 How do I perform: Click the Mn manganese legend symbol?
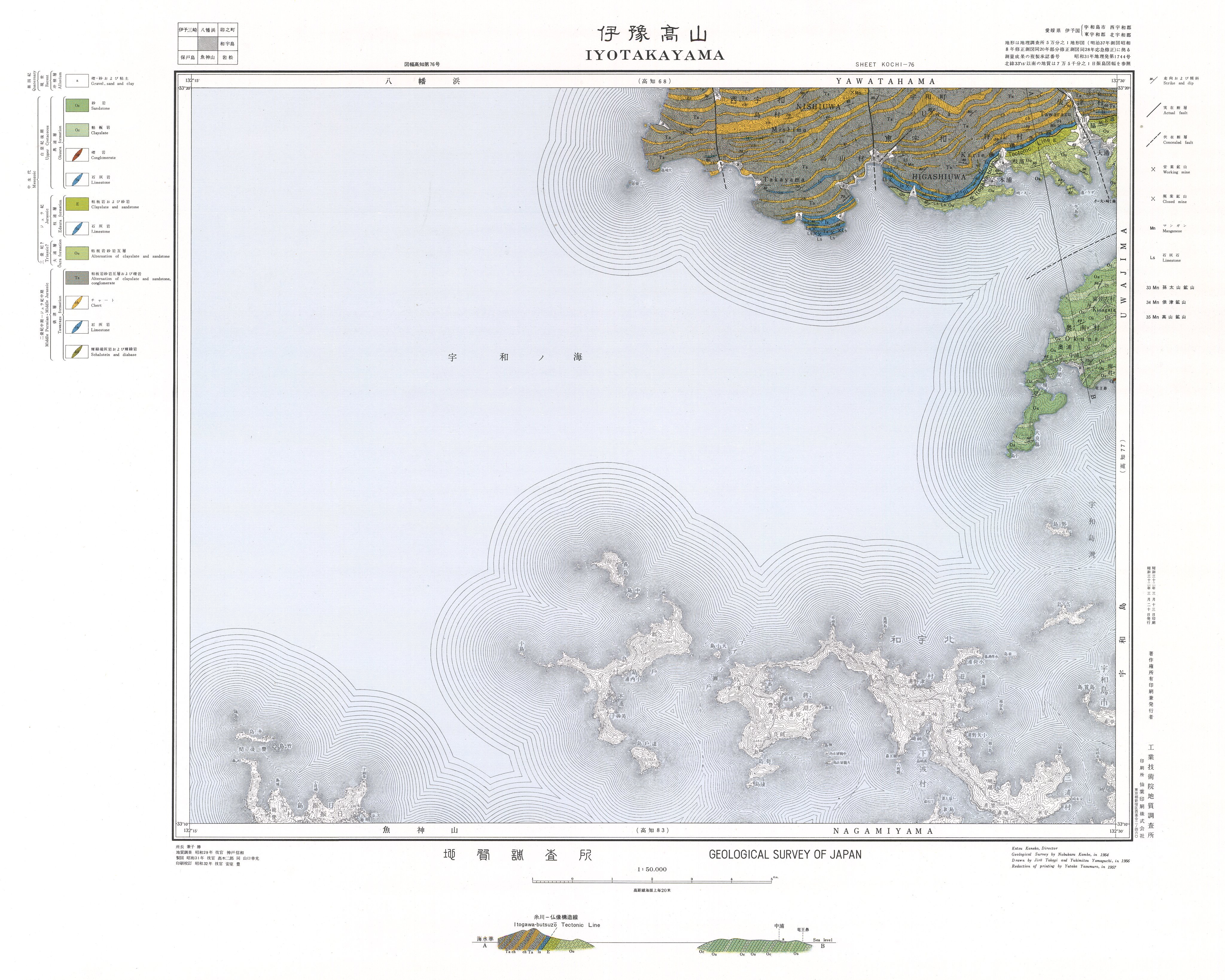(1153, 229)
